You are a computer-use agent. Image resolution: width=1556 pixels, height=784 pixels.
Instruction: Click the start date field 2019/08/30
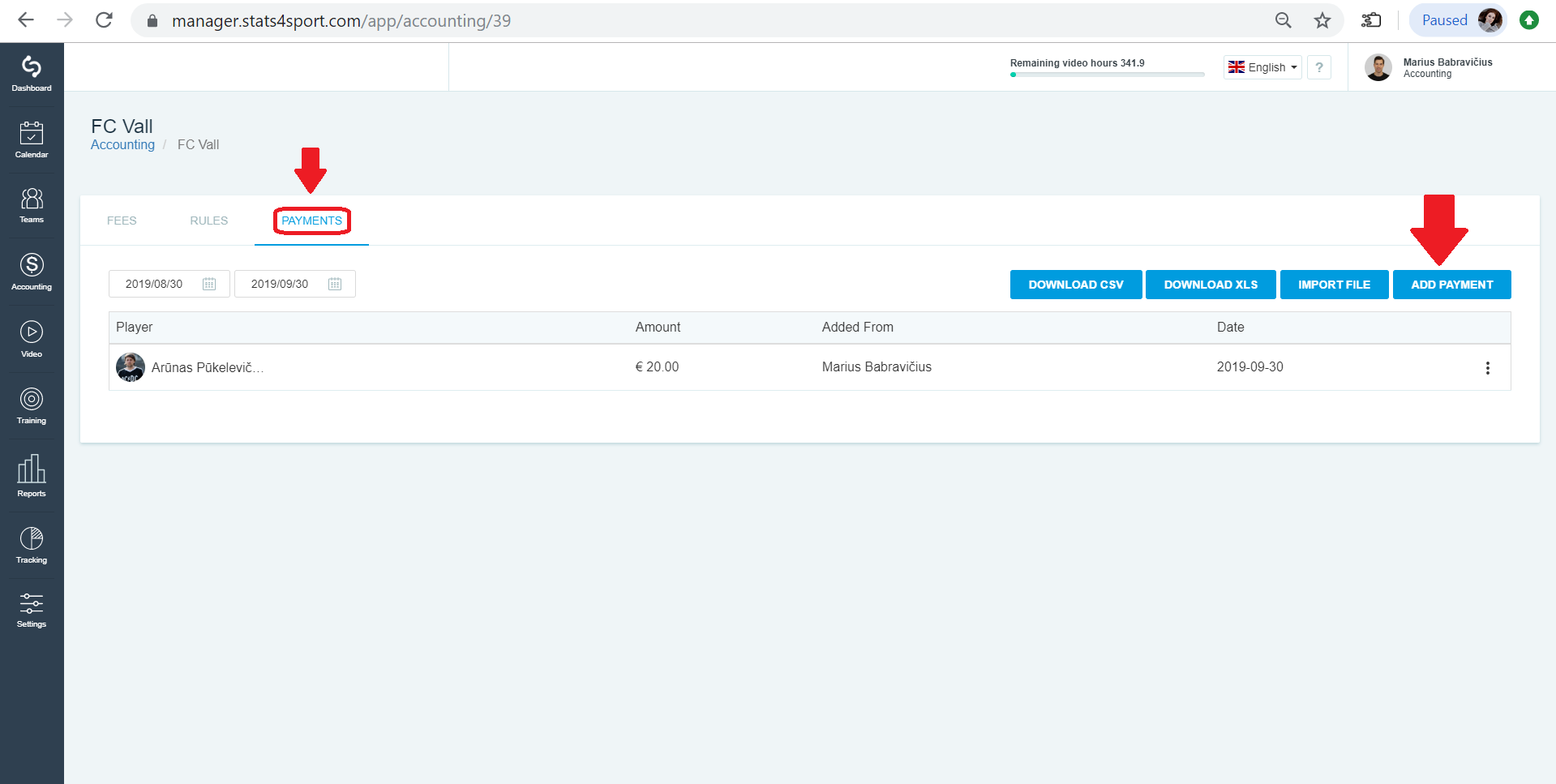click(x=169, y=284)
